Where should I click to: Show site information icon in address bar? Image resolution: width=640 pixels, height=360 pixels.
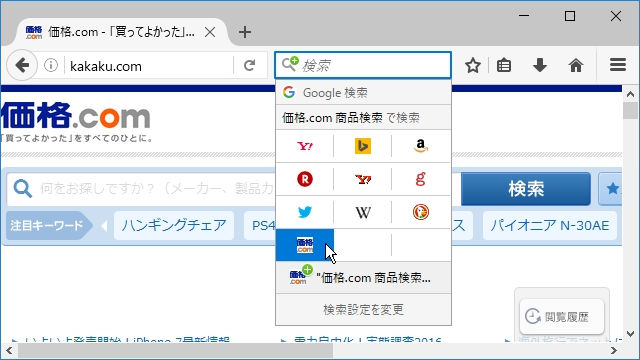pos(51,65)
